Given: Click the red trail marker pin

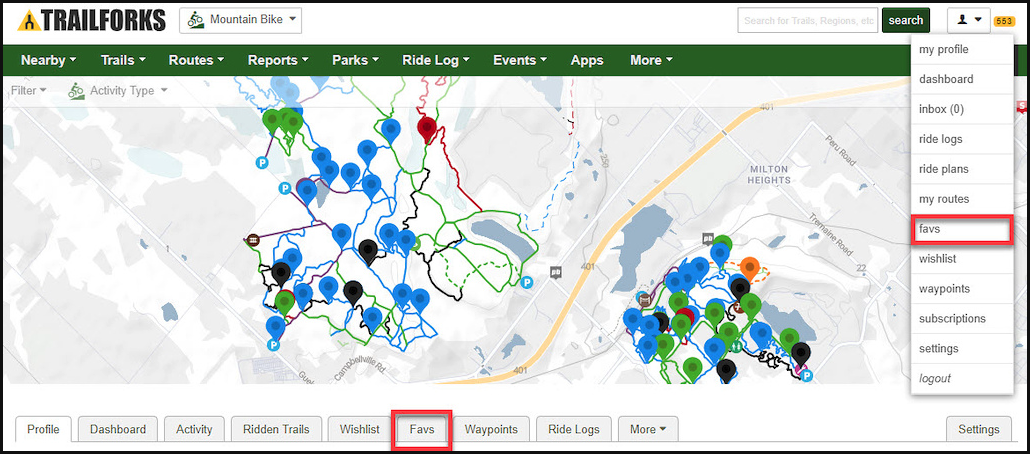Looking at the screenshot, I should tap(427, 129).
